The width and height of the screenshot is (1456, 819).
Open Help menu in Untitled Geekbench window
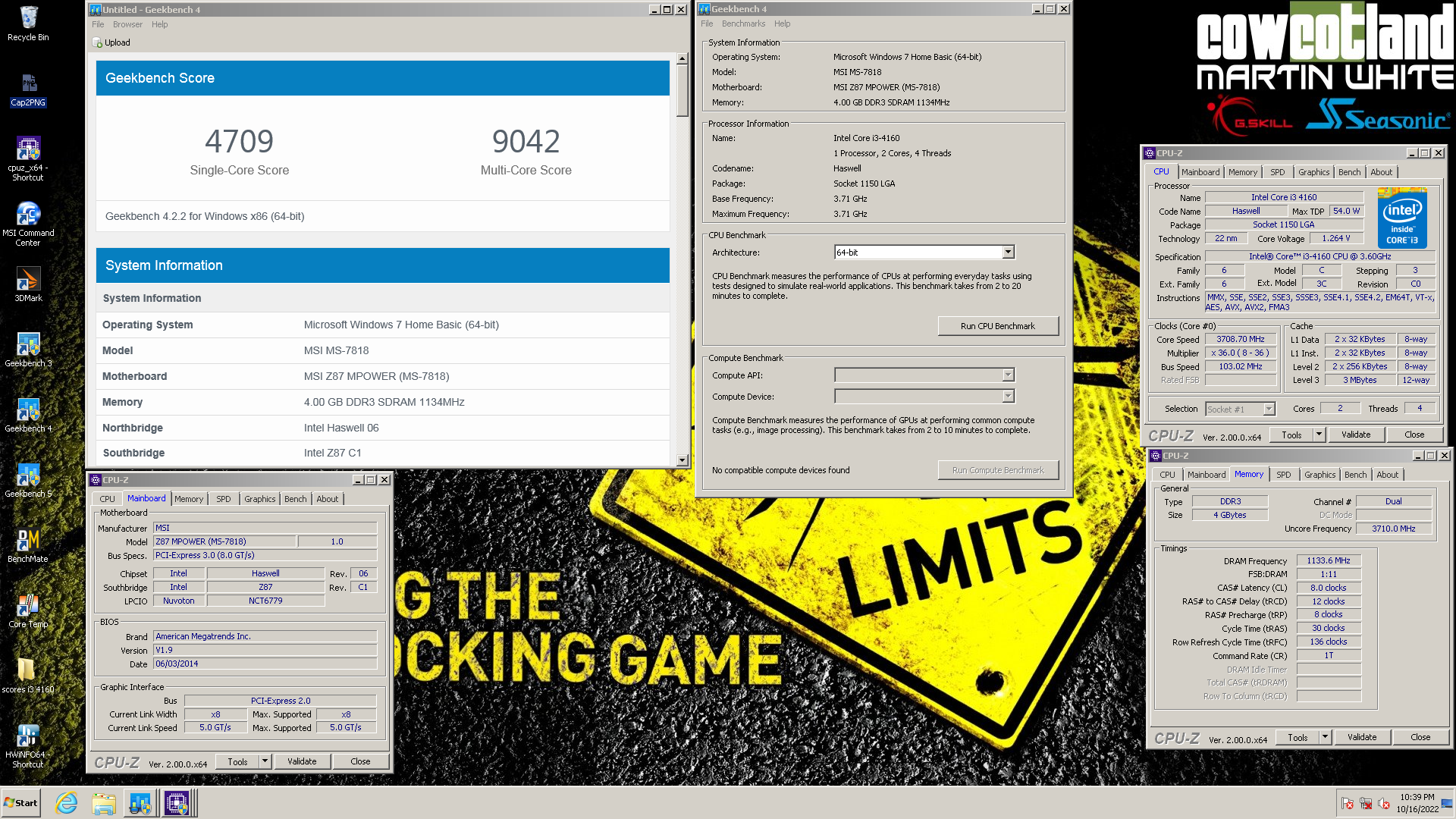(x=159, y=24)
